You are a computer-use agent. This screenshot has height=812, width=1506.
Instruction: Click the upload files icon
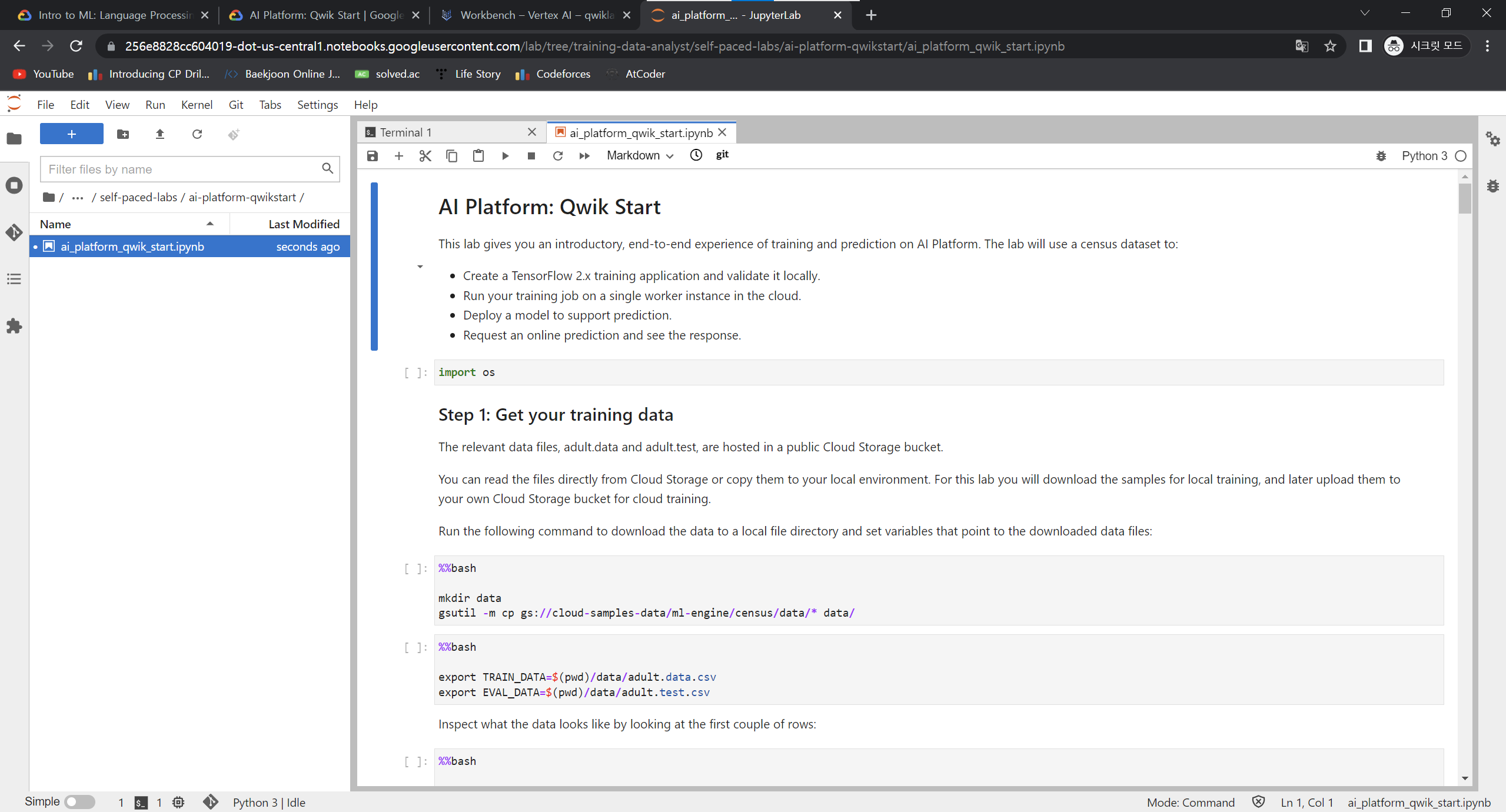pyautogui.click(x=159, y=134)
